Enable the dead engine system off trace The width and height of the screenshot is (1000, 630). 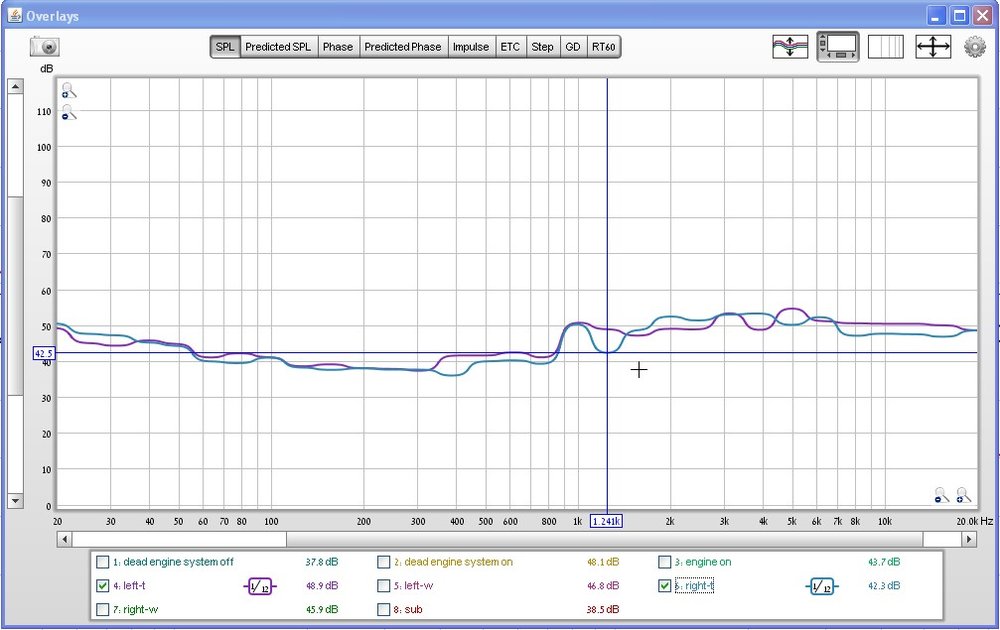click(103, 562)
